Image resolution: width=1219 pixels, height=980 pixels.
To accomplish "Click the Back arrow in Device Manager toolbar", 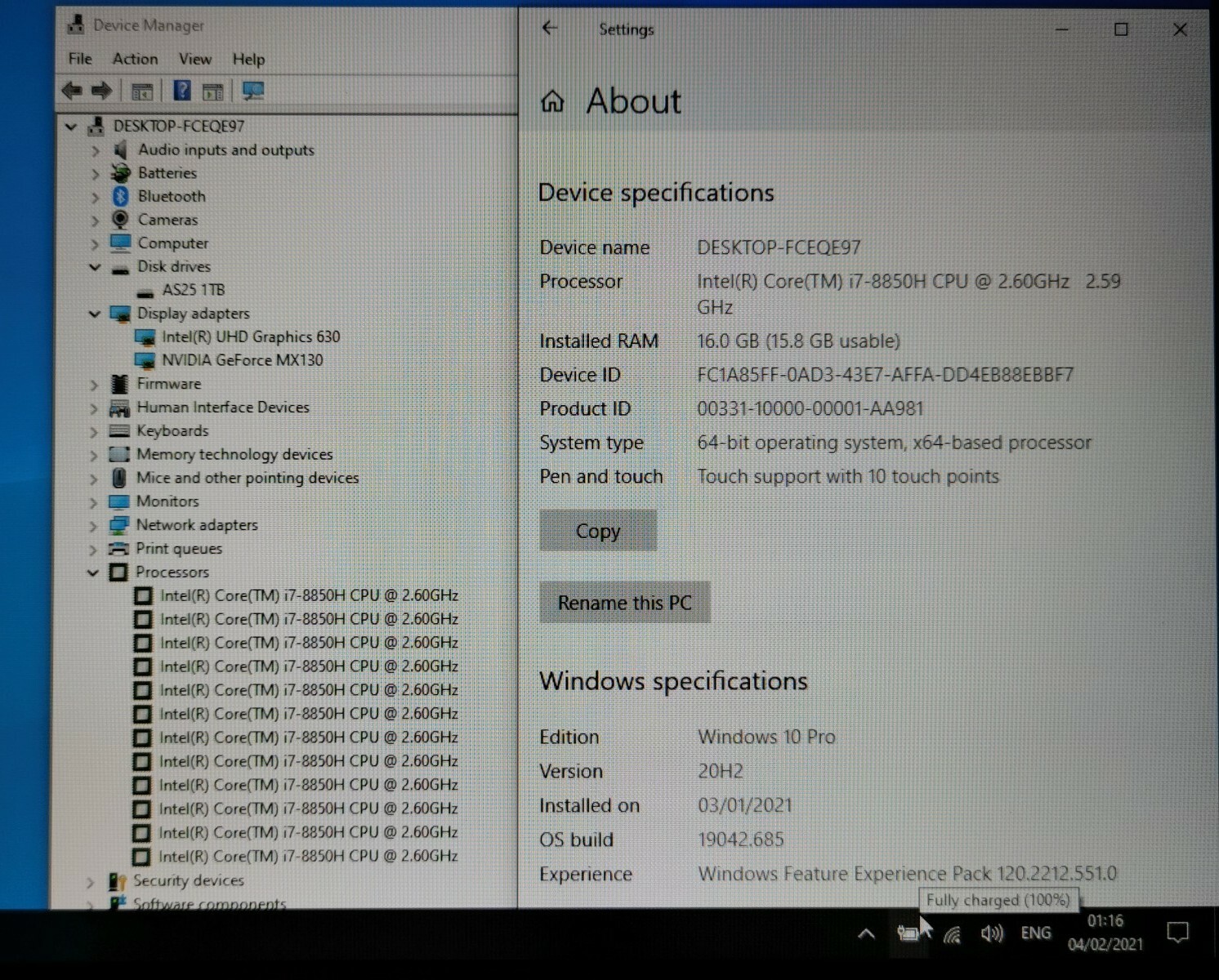I will (x=72, y=91).
